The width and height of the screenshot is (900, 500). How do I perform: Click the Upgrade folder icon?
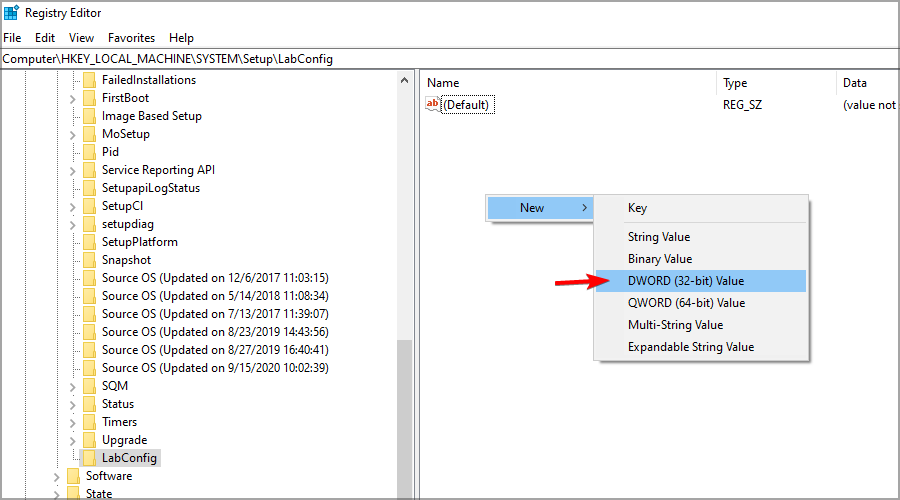click(89, 440)
